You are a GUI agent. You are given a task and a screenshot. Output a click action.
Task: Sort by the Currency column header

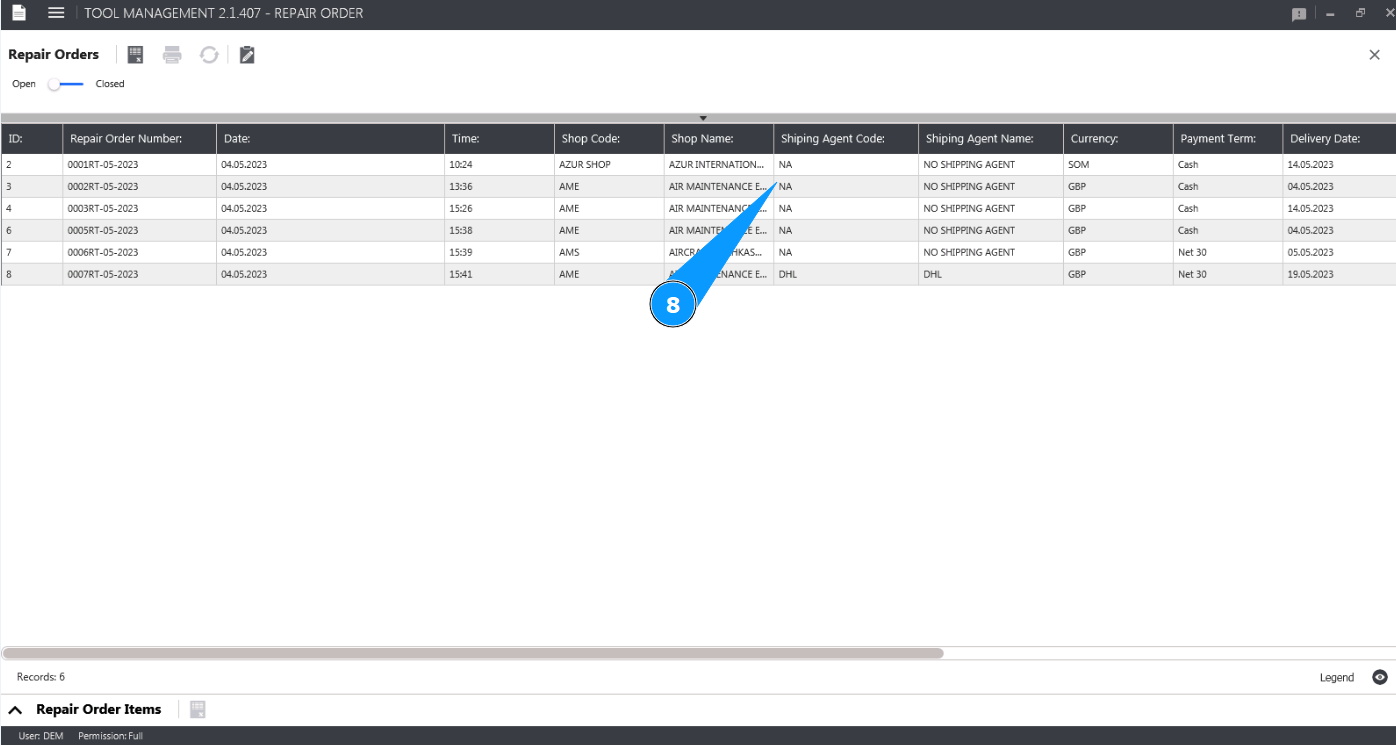pos(1119,139)
